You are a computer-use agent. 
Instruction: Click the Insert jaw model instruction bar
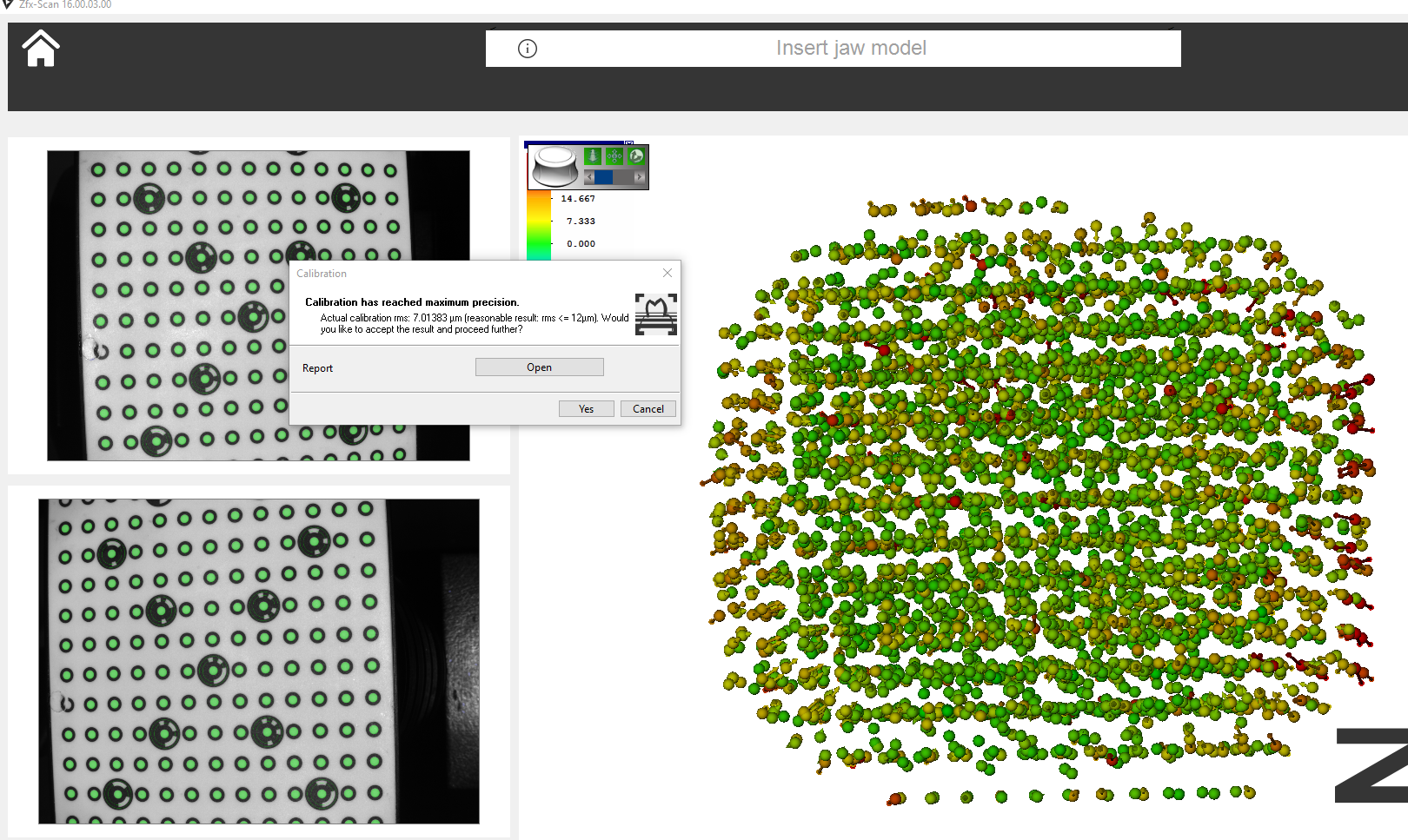click(x=850, y=49)
